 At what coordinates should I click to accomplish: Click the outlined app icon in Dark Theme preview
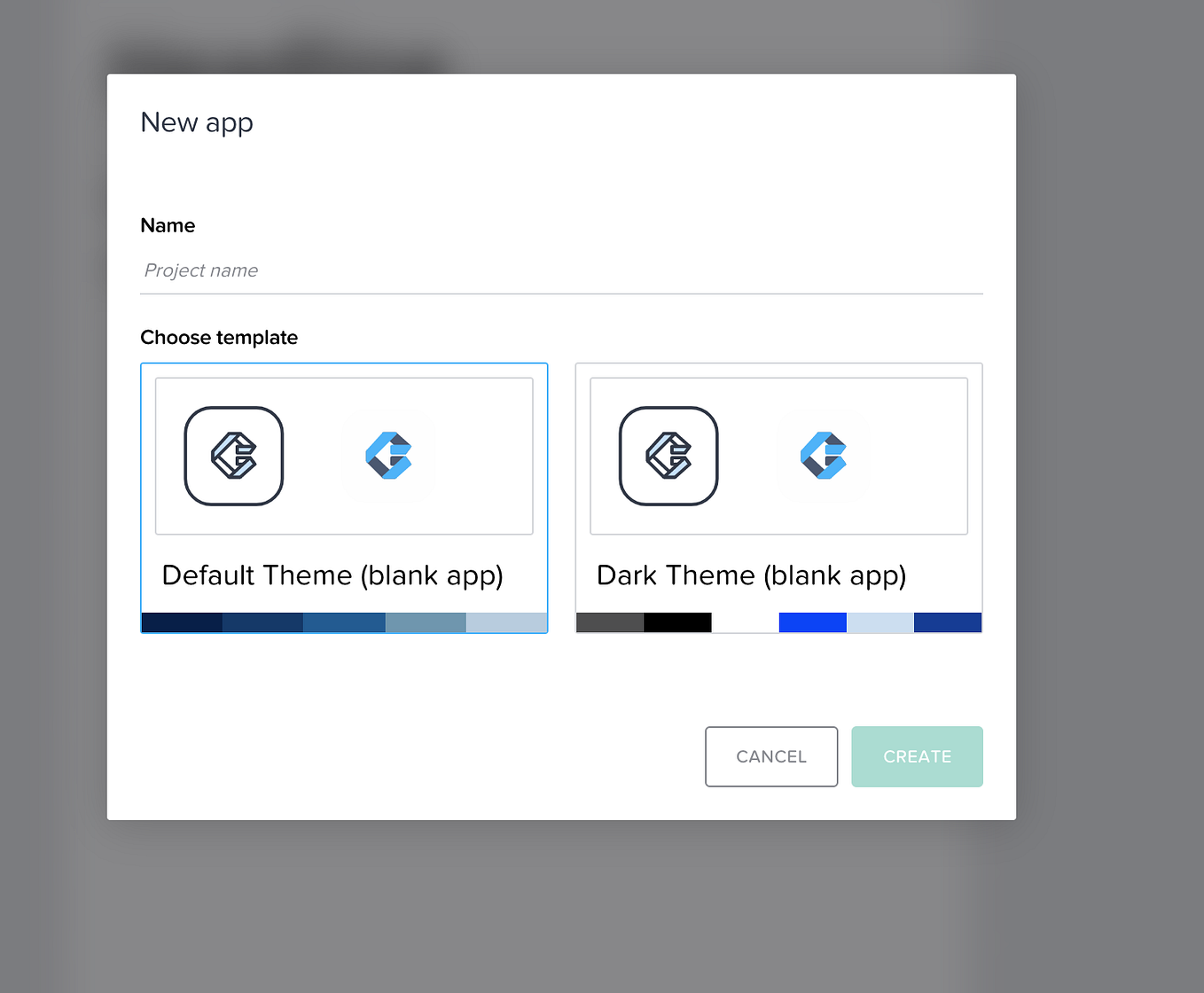(668, 456)
